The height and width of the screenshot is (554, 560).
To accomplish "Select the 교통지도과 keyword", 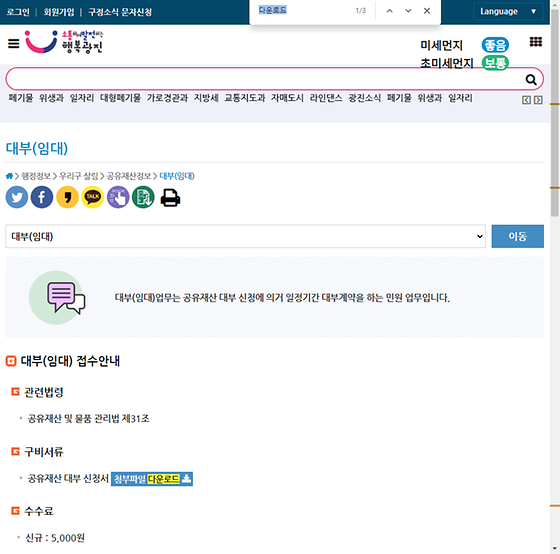I will click(x=245, y=98).
